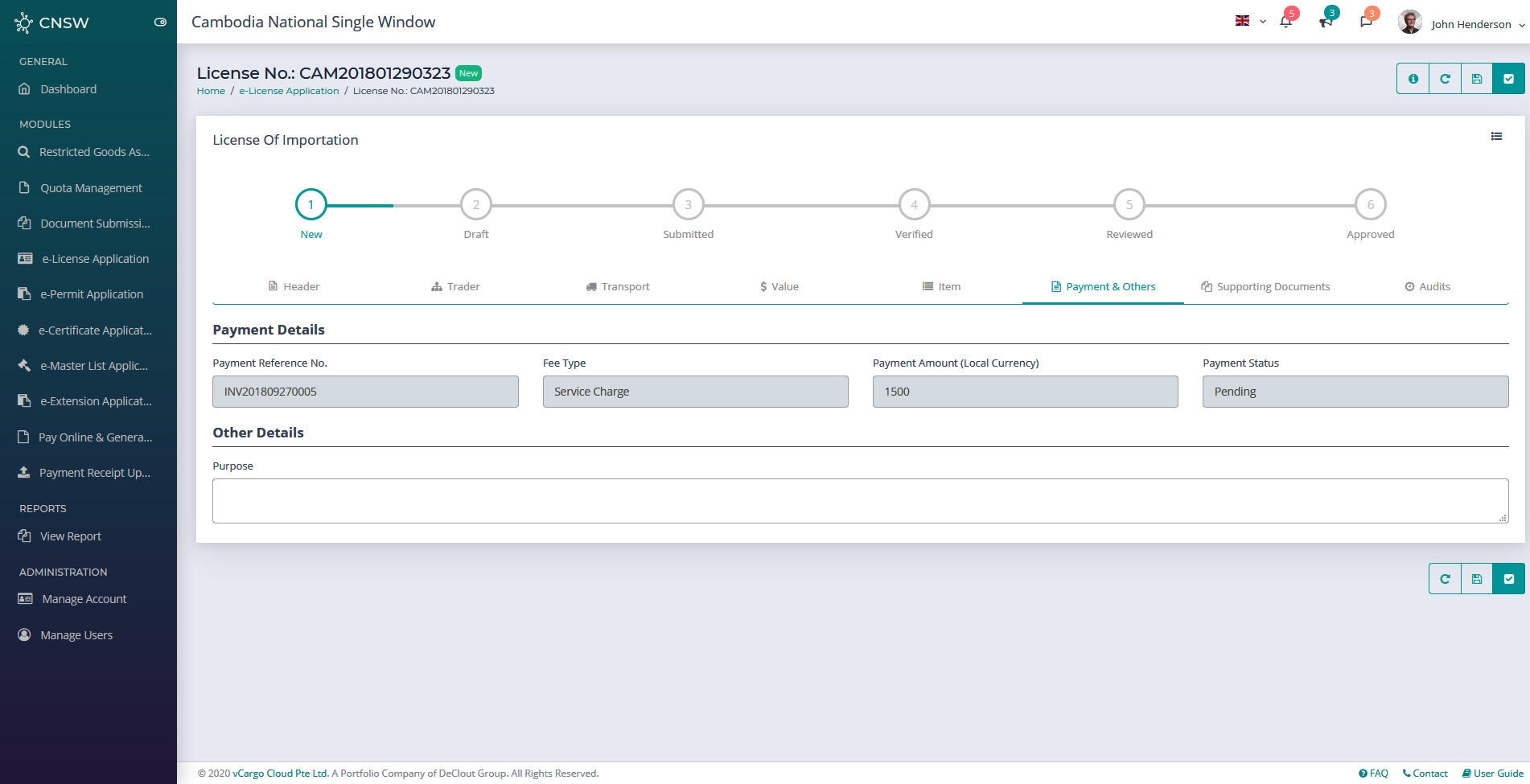Open the notifications bell icon
Image resolution: width=1530 pixels, height=784 pixels.
click(1285, 22)
